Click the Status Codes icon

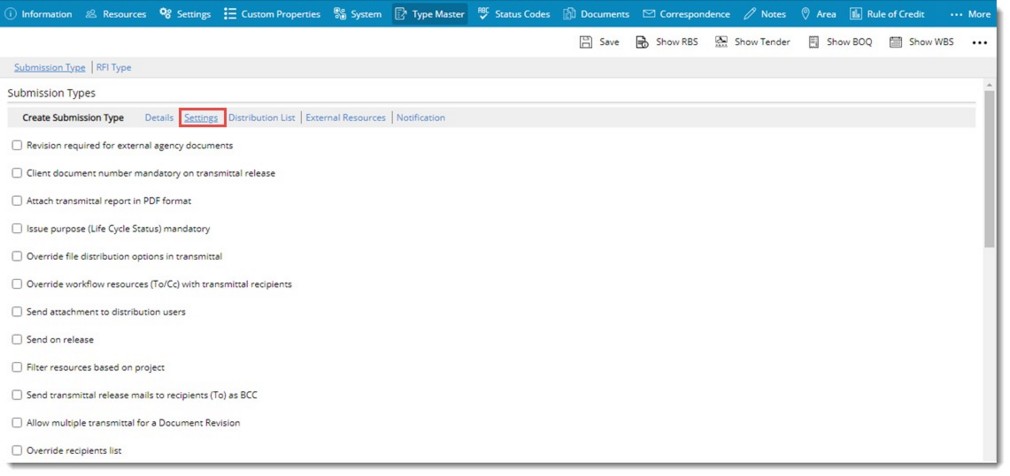tap(484, 14)
